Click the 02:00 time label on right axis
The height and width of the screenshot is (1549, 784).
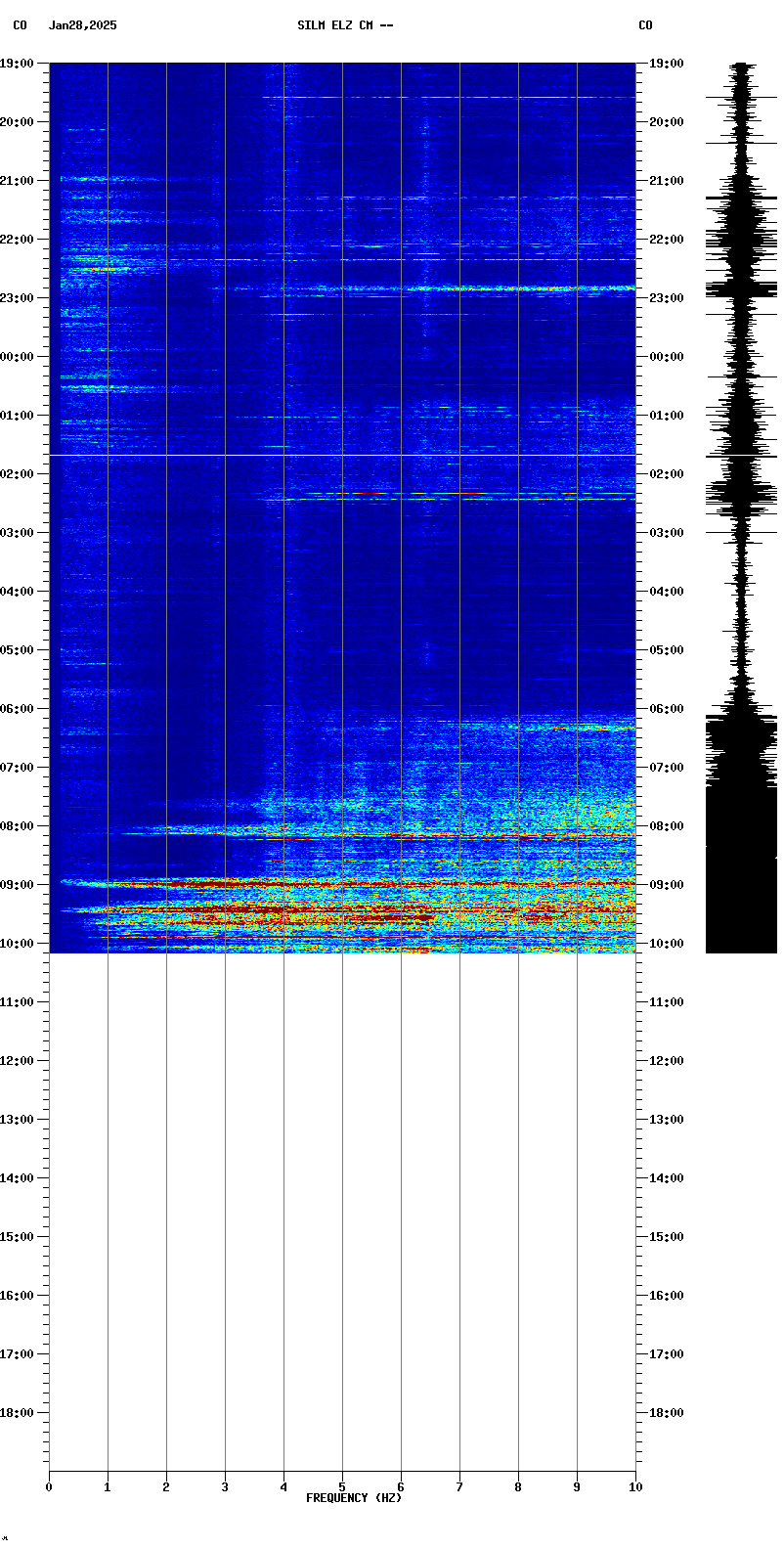tap(667, 474)
